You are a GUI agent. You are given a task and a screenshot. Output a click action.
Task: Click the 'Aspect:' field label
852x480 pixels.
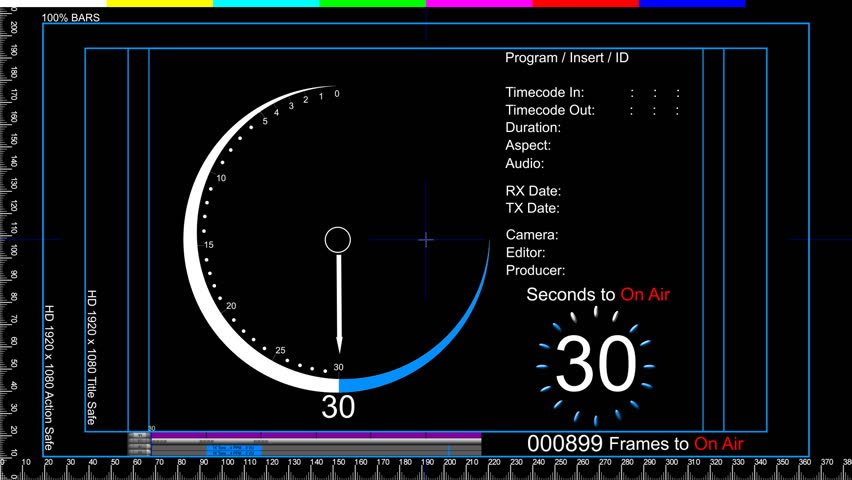528,145
